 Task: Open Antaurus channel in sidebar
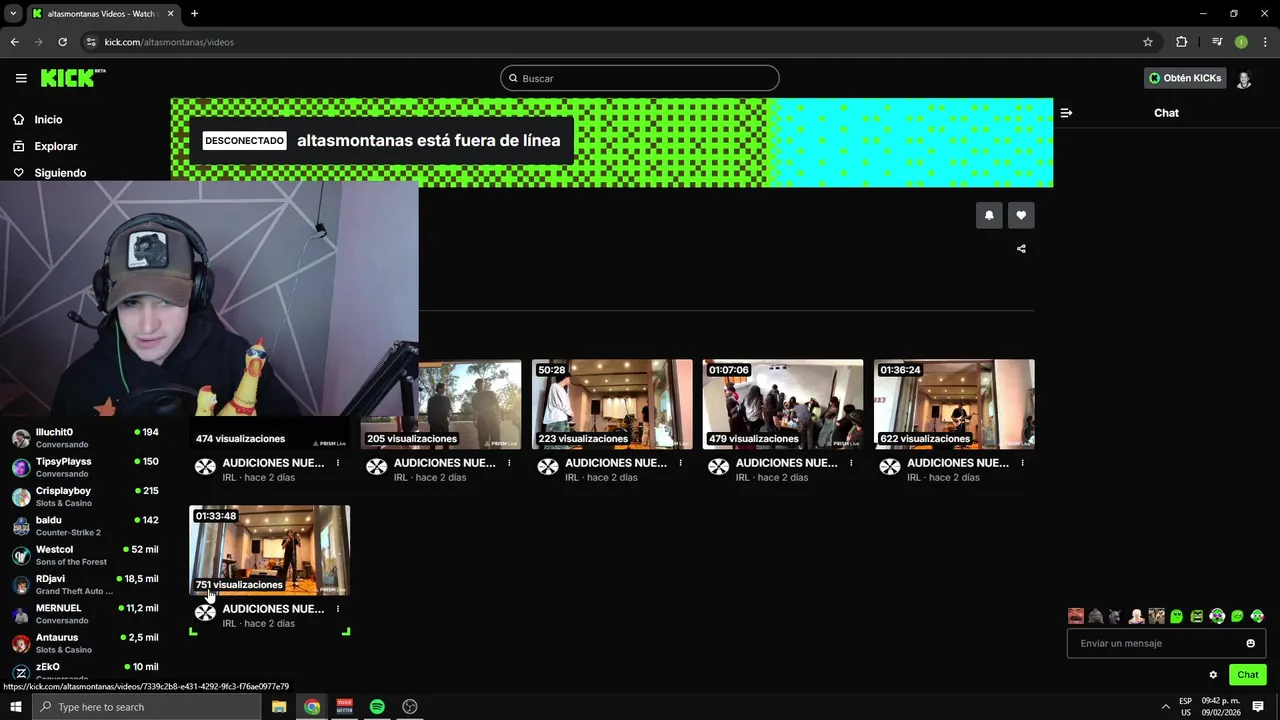pos(85,643)
